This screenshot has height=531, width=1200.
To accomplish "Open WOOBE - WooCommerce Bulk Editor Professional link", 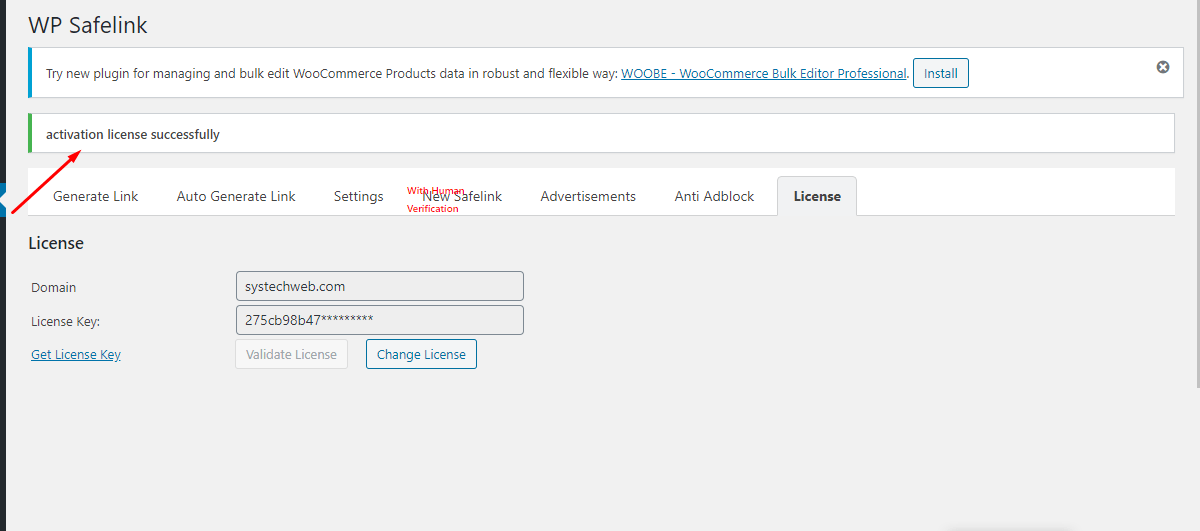I will pyautogui.click(x=764, y=73).
